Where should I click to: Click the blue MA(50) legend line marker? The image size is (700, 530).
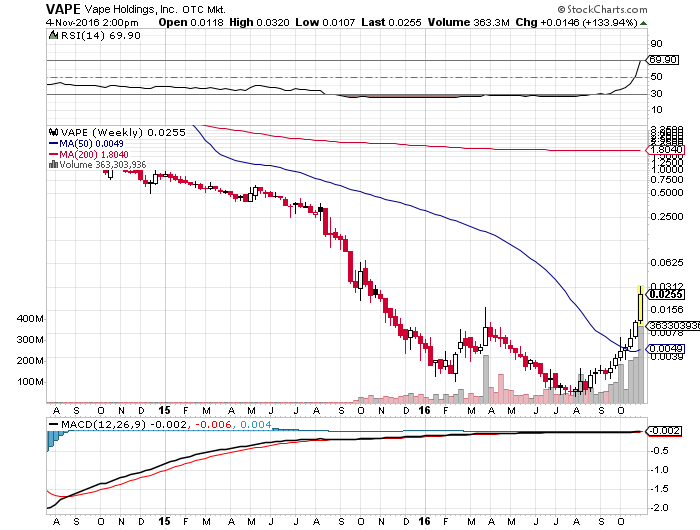tap(53, 143)
